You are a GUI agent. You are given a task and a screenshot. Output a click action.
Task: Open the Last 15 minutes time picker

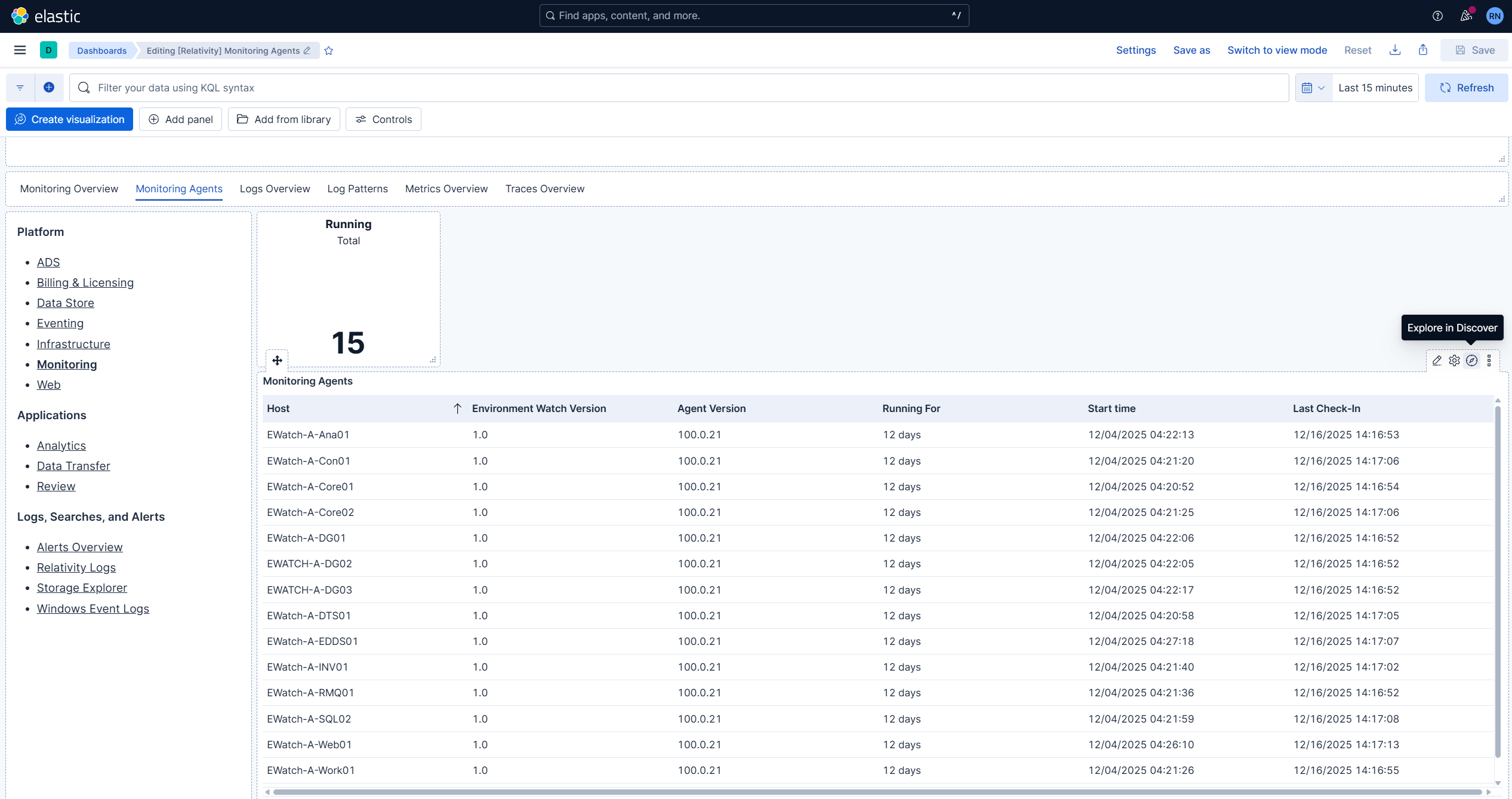1375,88
